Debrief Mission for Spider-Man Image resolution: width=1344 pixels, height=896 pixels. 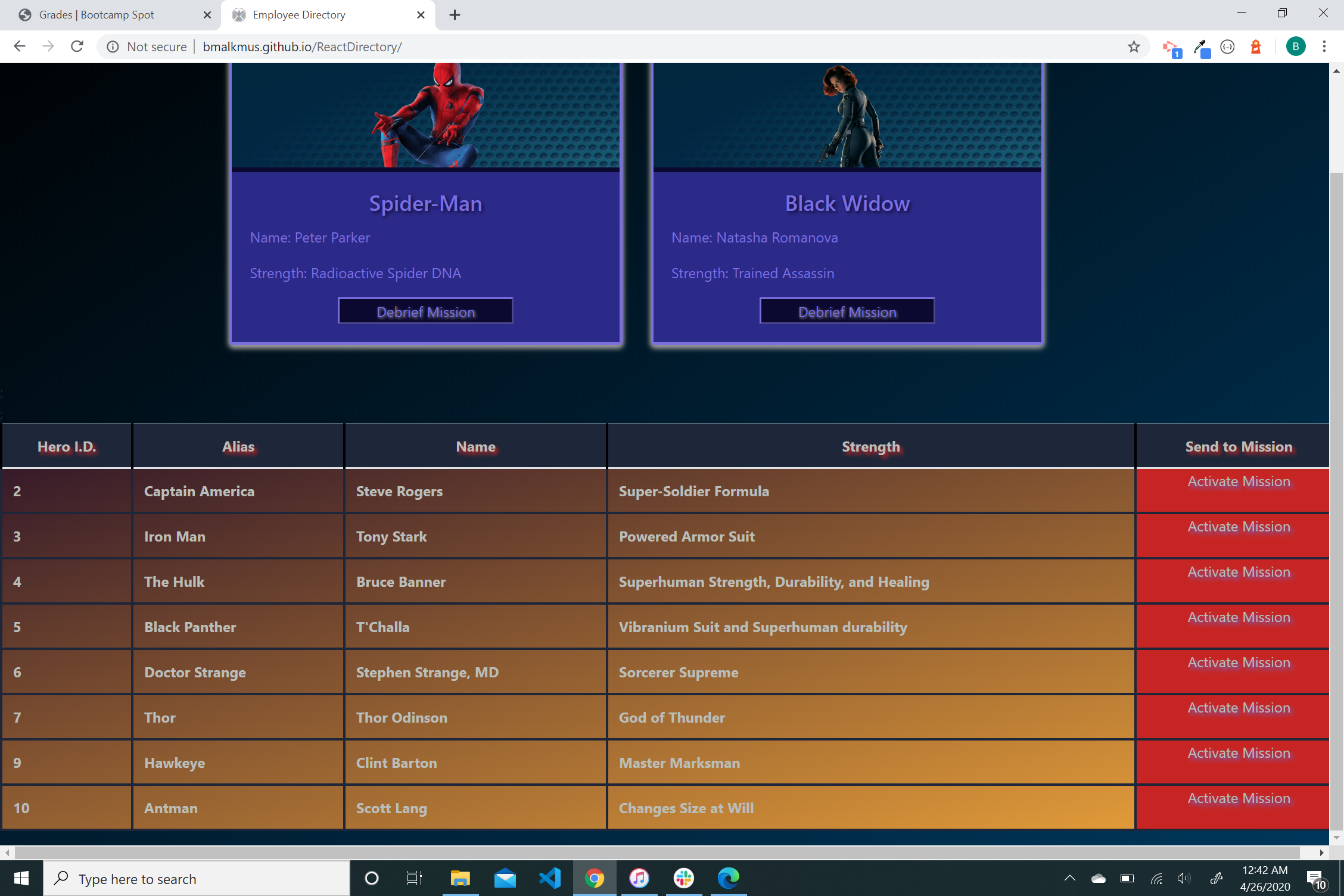(425, 312)
